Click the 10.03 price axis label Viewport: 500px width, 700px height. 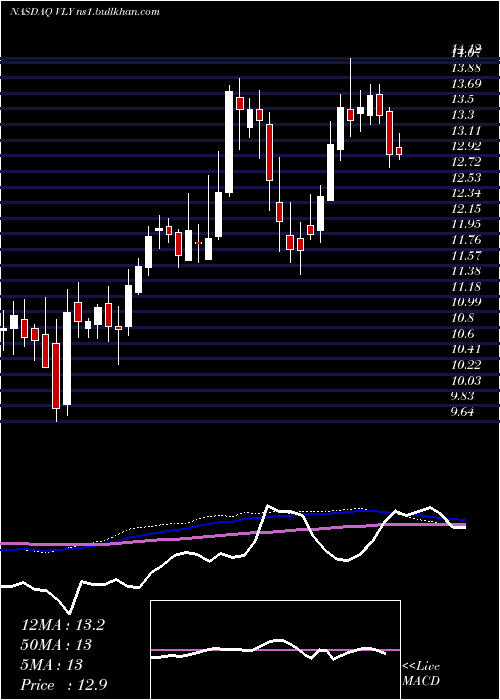(466, 380)
